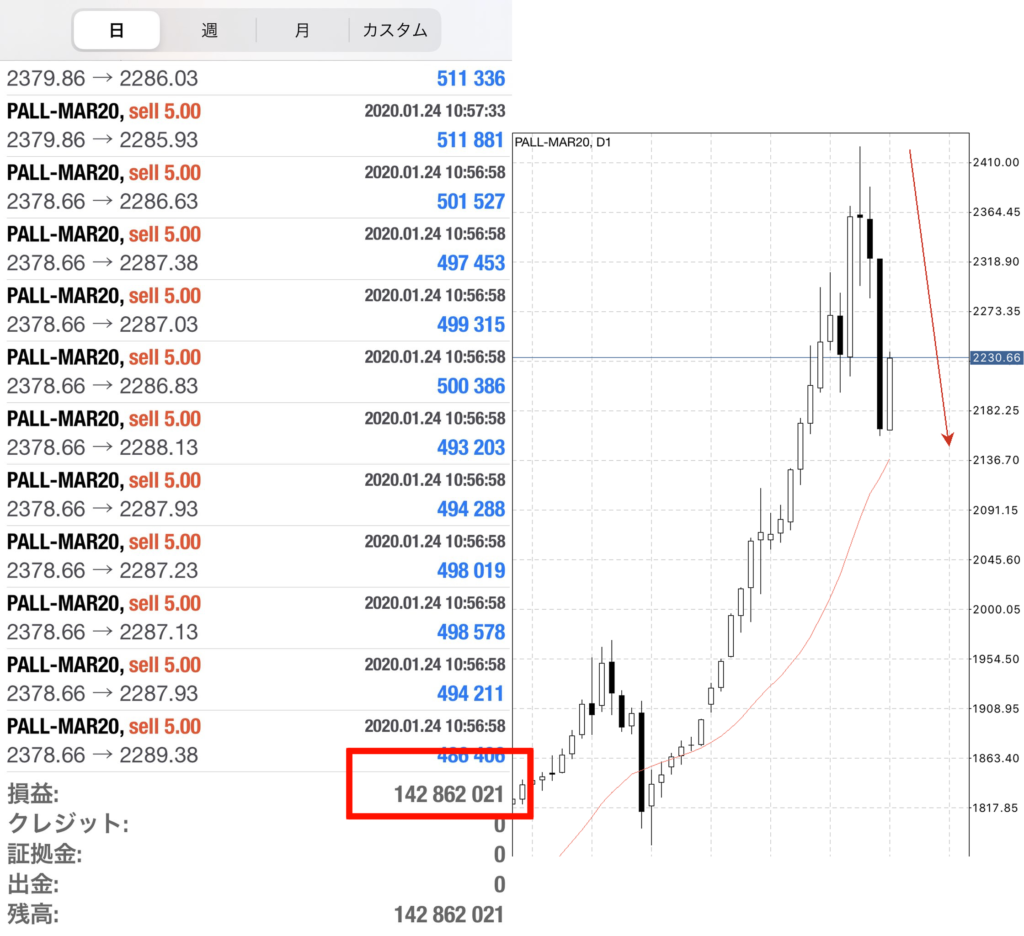Open the カスタム custom period tab
Viewport: 1024px width, 936px height.
[394, 30]
